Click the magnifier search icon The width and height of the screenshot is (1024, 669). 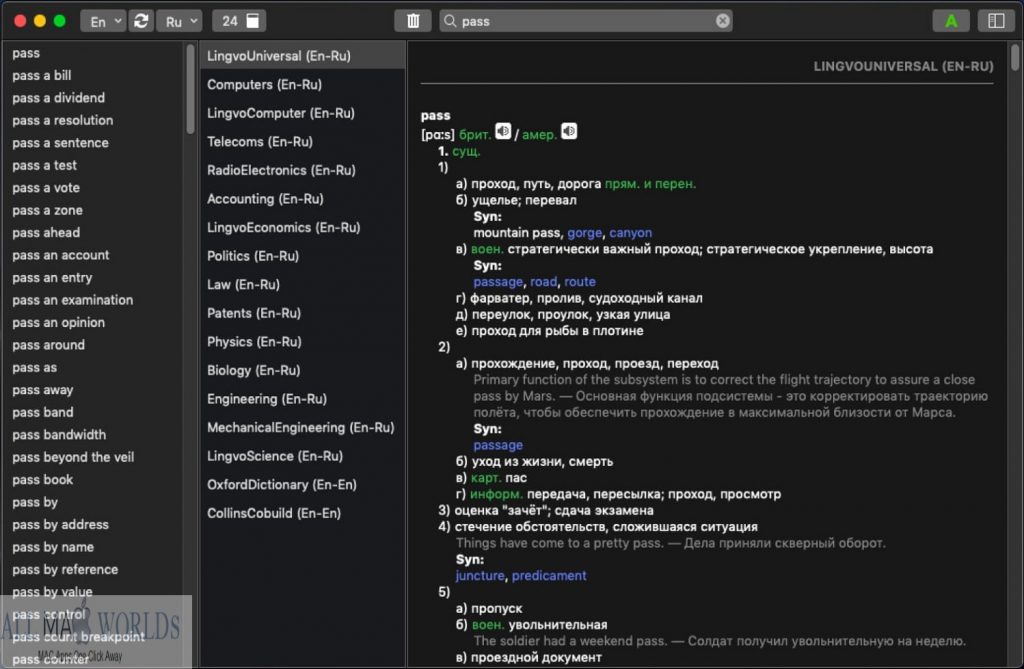[x=450, y=21]
